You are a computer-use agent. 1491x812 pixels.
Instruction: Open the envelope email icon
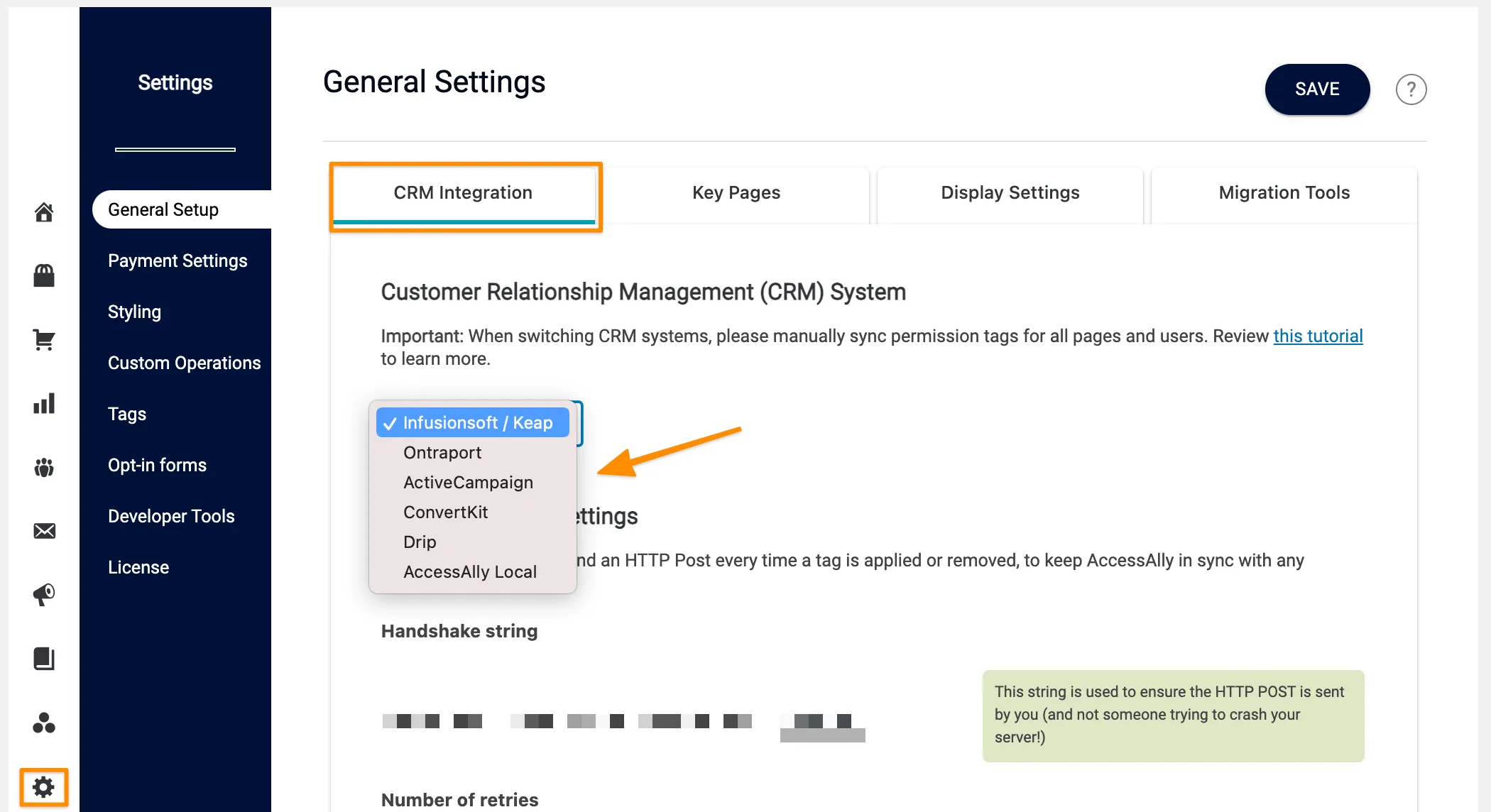click(44, 531)
